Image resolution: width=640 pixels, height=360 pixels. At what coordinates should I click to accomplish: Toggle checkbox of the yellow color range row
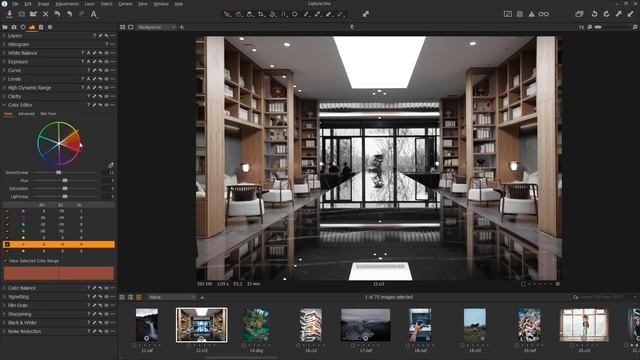click(7, 237)
